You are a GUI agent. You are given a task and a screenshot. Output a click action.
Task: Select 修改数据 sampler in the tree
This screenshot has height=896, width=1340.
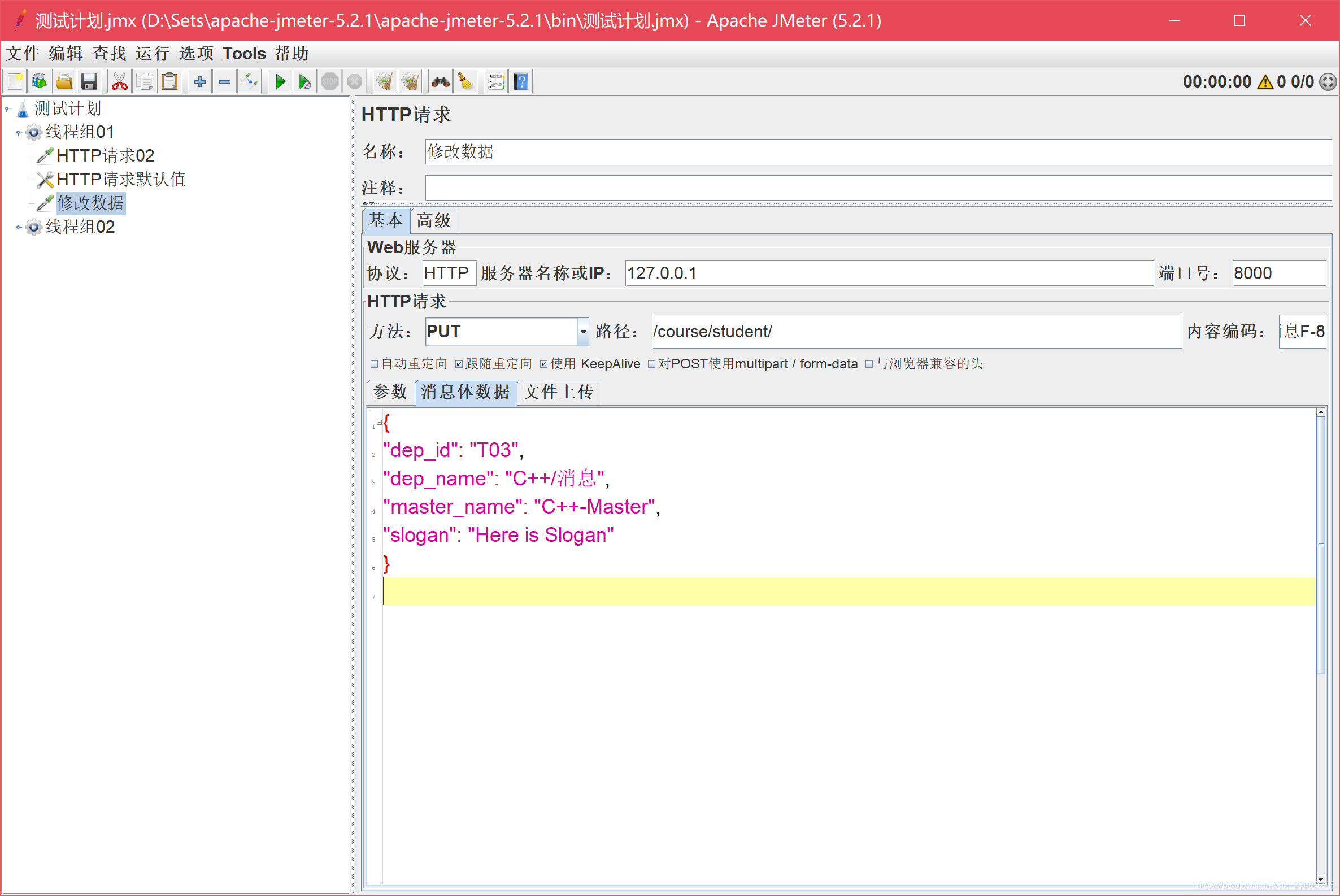pos(90,203)
